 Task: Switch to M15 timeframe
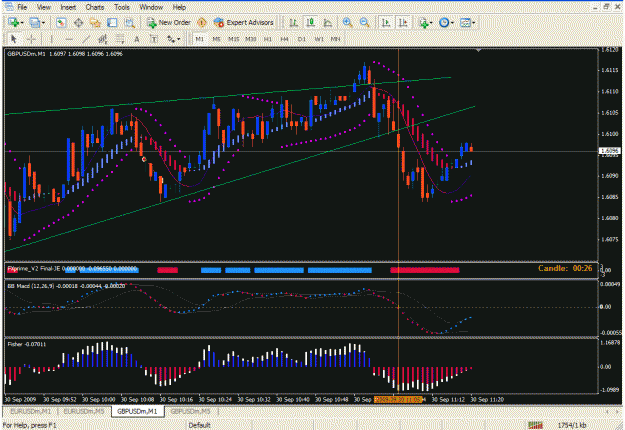[234, 39]
